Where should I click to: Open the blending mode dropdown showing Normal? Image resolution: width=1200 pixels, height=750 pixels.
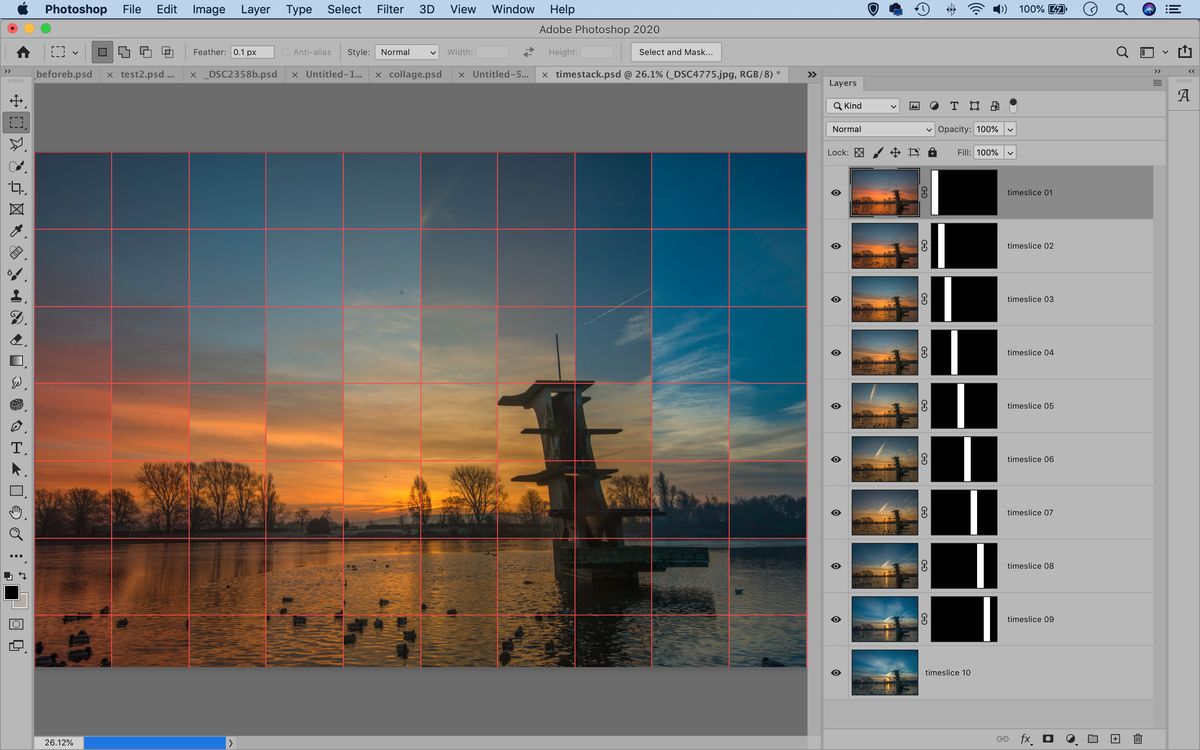[878, 128]
